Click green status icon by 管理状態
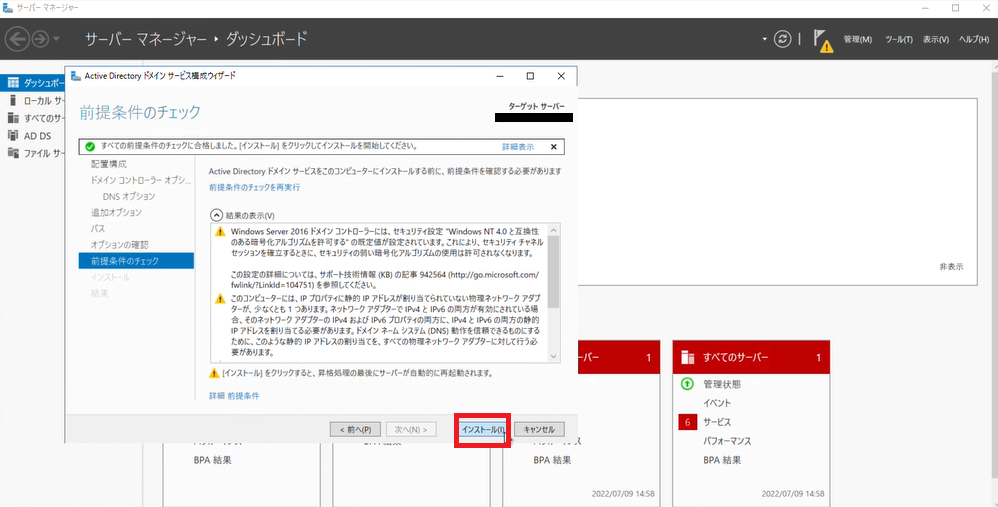Viewport: 998px width, 507px height. 687,384
